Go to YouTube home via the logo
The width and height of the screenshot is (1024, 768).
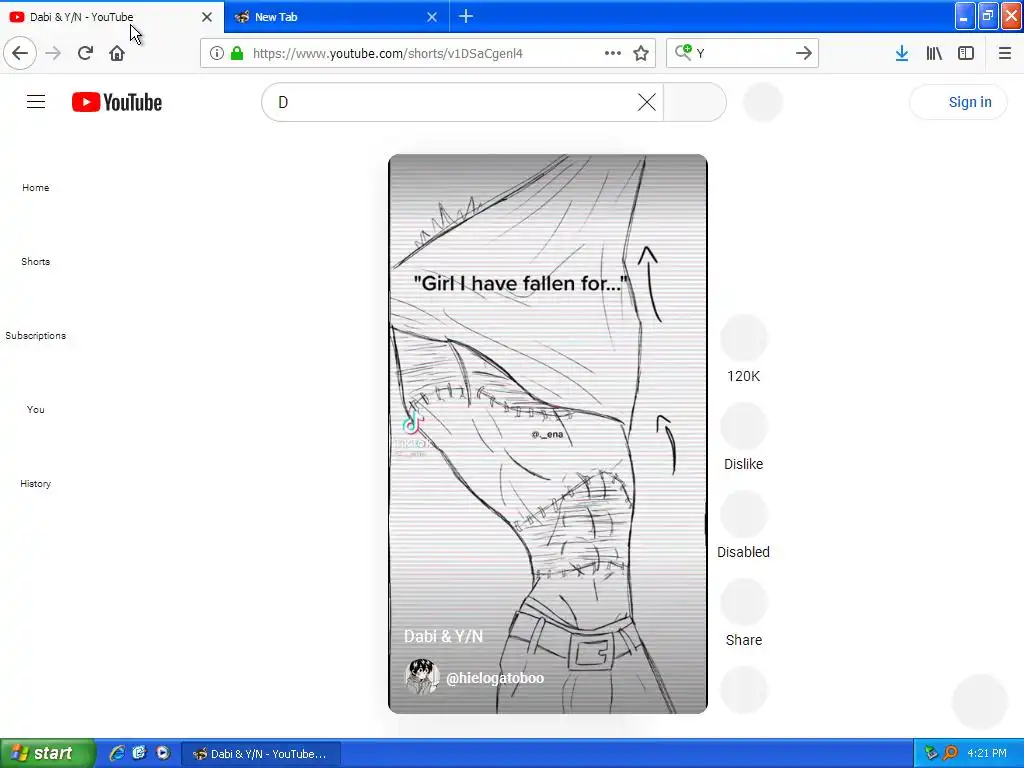pos(117,102)
